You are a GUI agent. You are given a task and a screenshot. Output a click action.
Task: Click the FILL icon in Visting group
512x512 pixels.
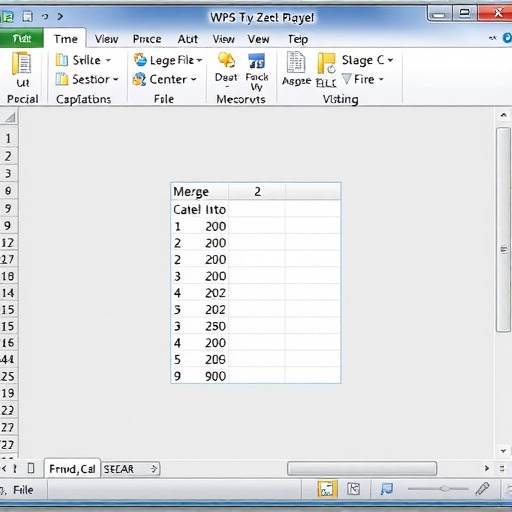pyautogui.click(x=326, y=63)
